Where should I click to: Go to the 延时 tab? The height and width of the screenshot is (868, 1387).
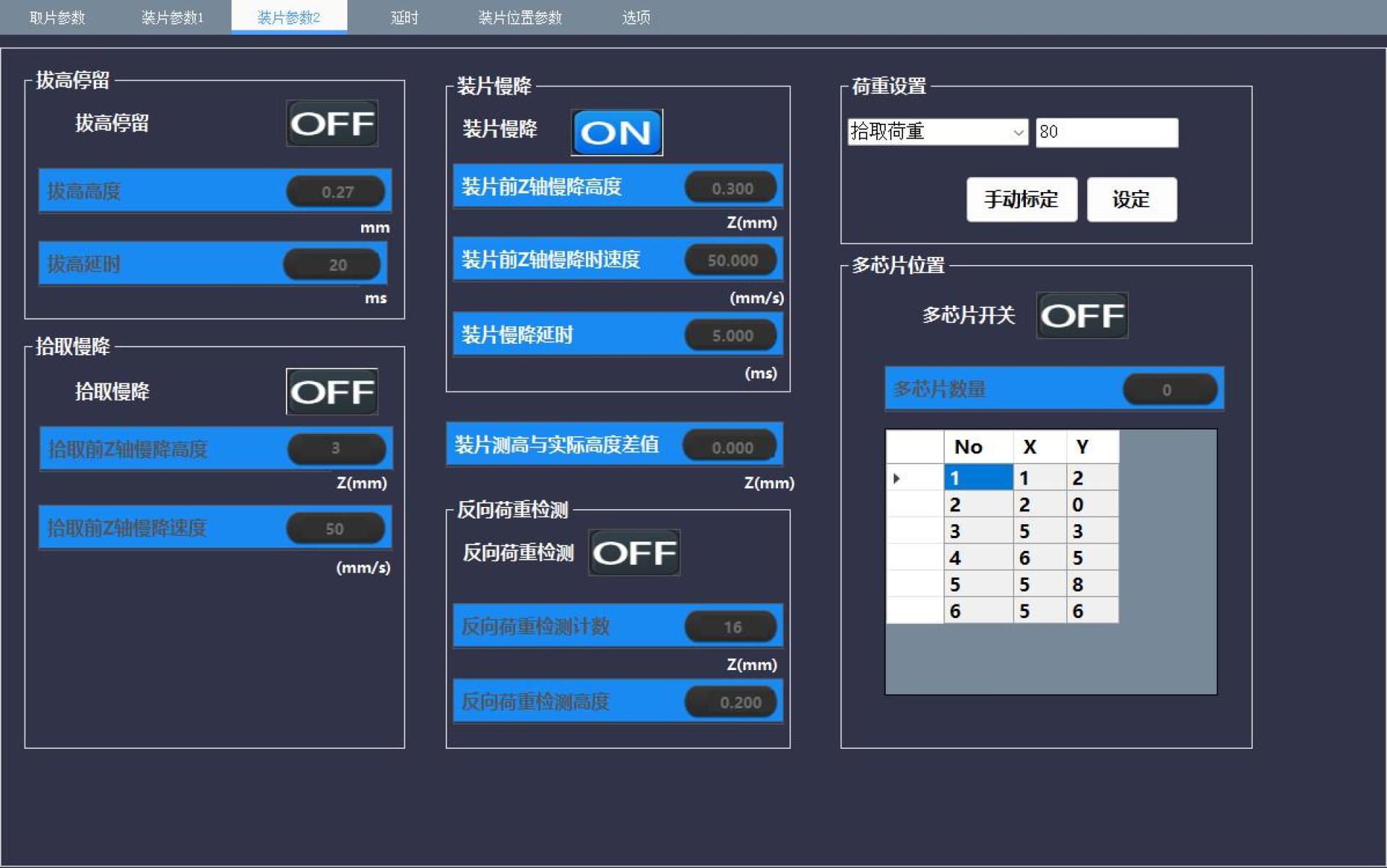point(405,17)
